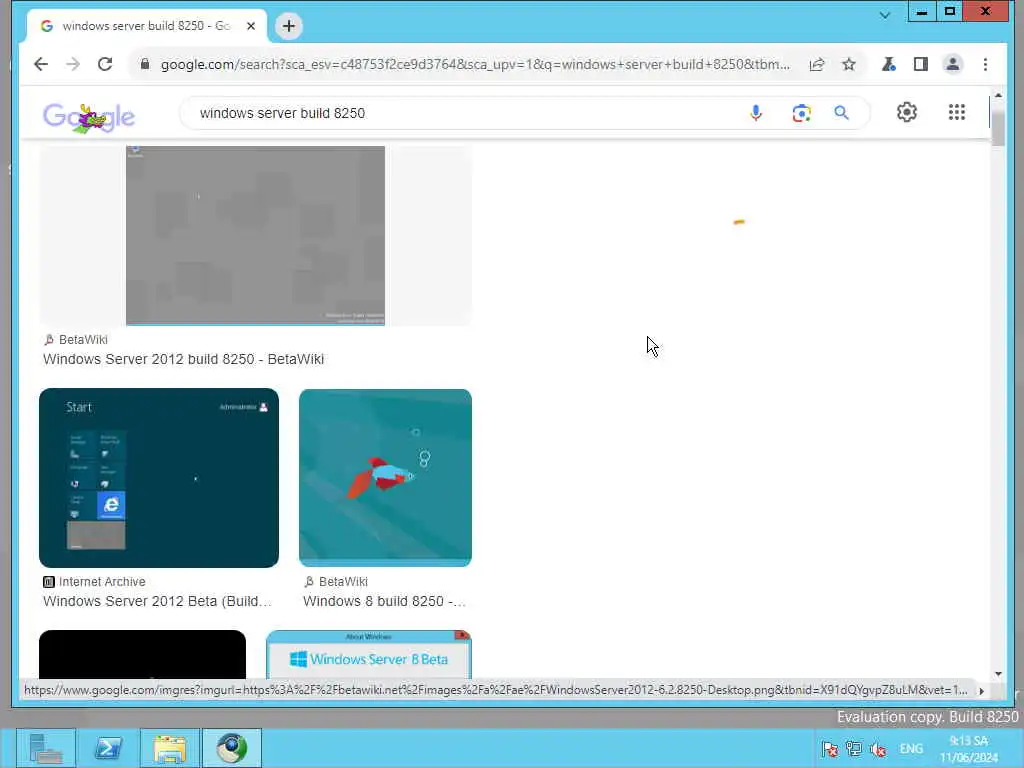Open File Explorer from the taskbar

coord(170,748)
